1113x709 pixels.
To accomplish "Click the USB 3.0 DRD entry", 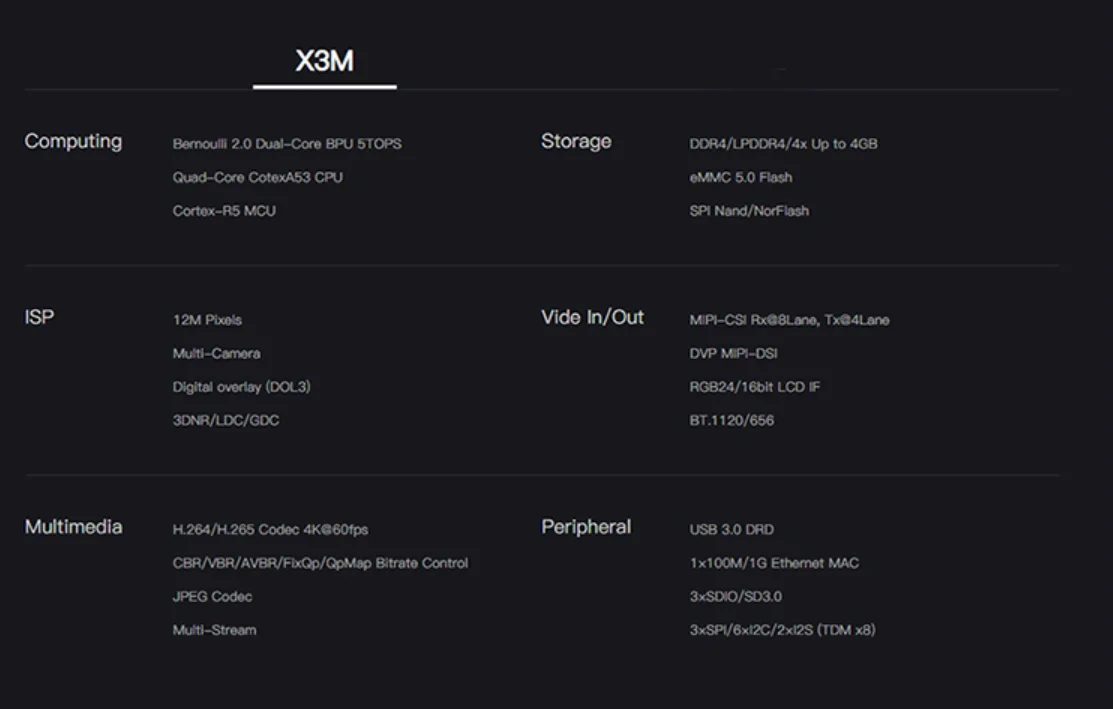I will click(x=731, y=530).
